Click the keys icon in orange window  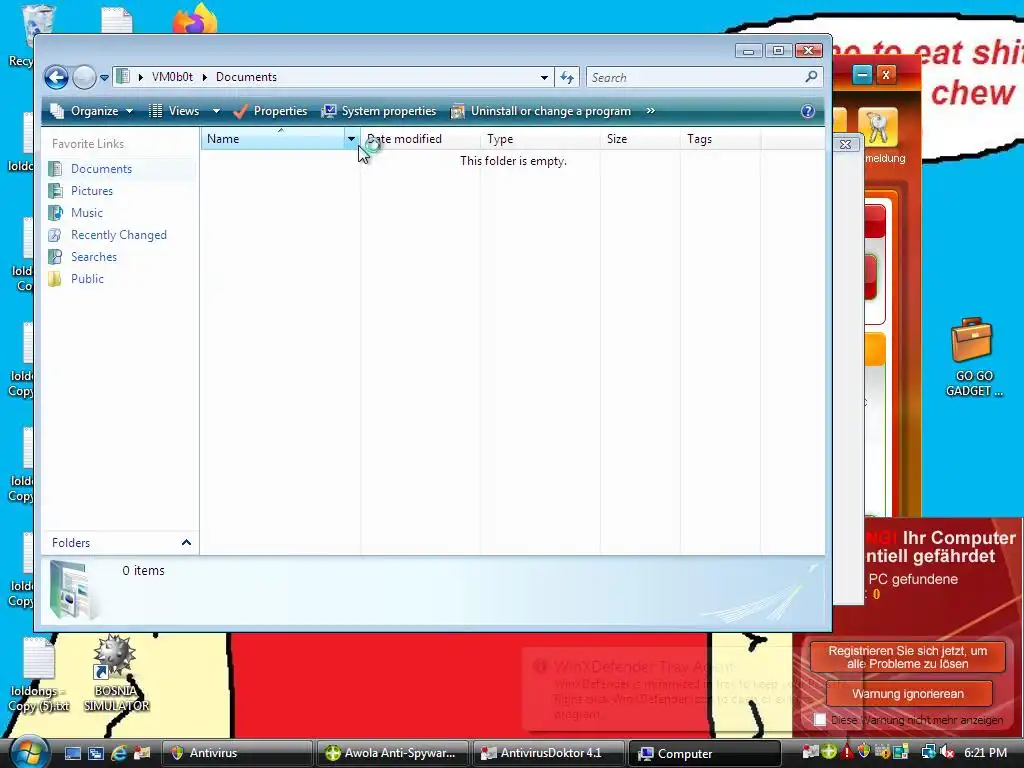pos(878,127)
